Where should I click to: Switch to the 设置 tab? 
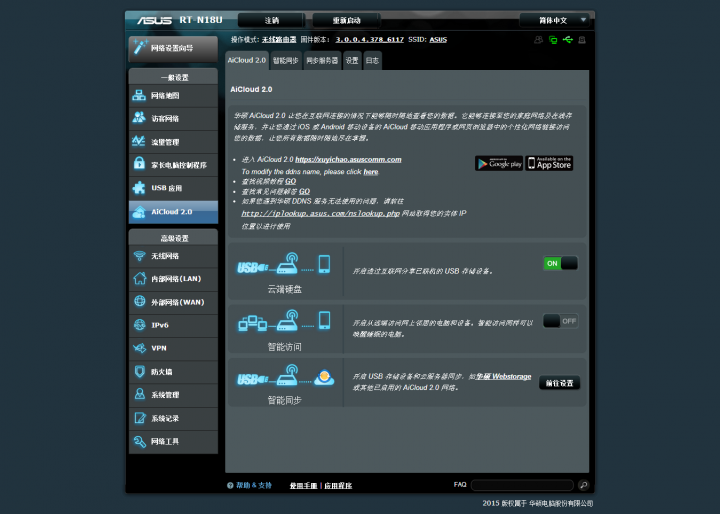[x=352, y=61]
